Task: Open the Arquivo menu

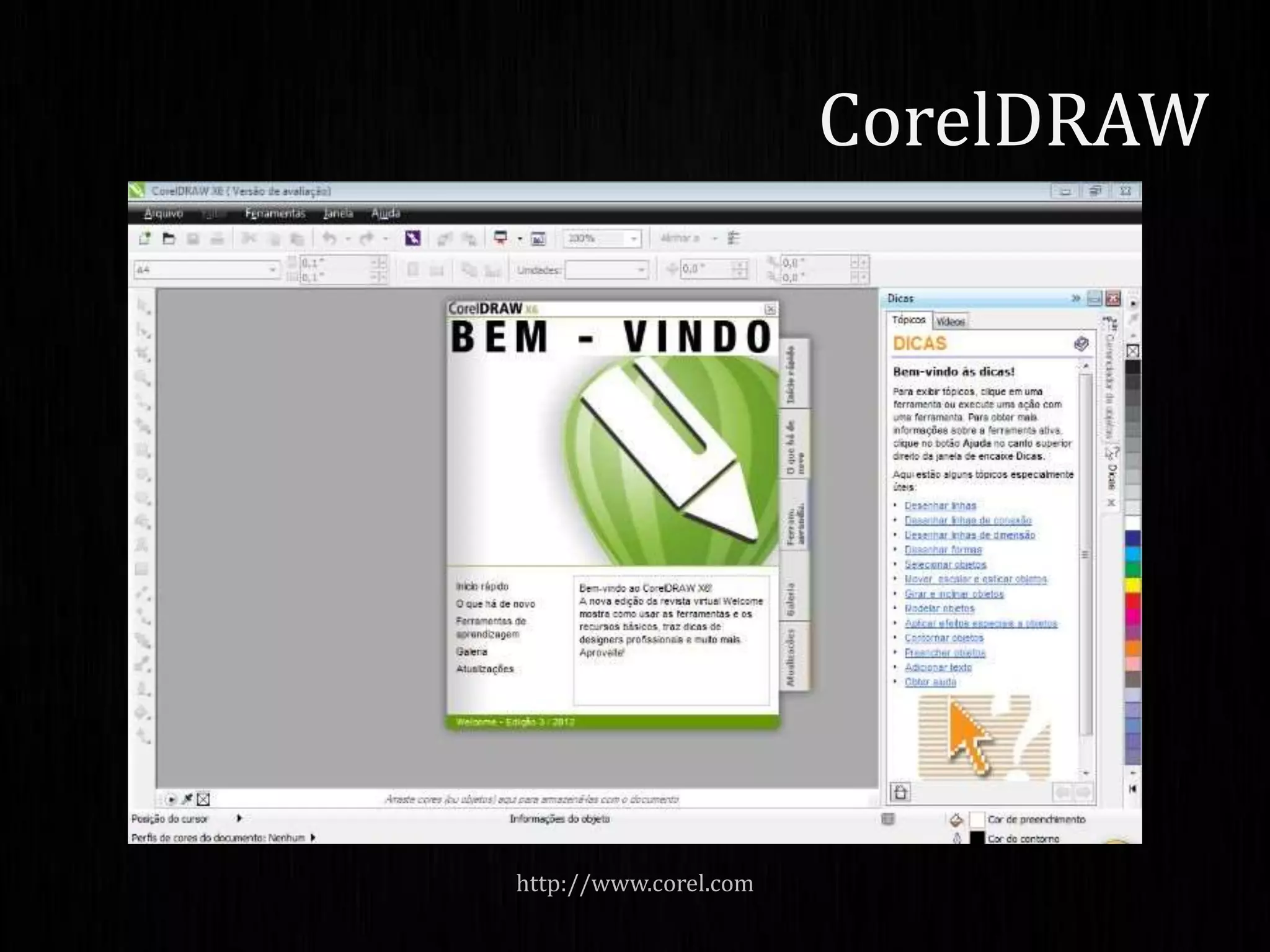Action: coord(164,214)
